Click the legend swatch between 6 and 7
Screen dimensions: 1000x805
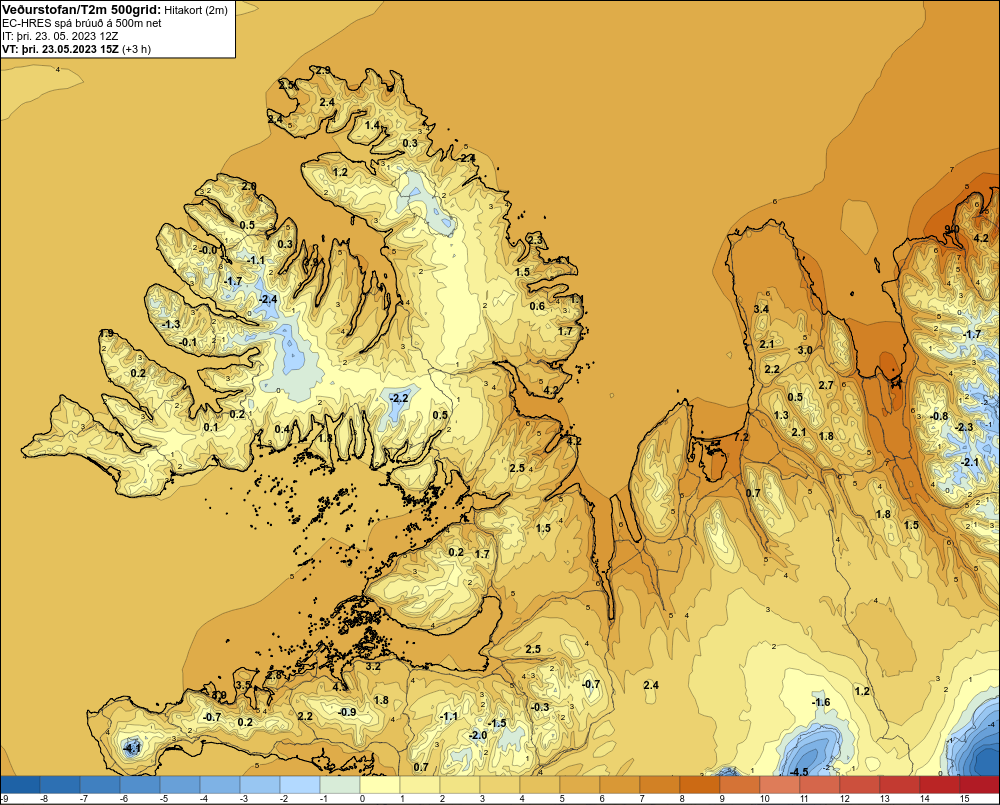(x=620, y=784)
